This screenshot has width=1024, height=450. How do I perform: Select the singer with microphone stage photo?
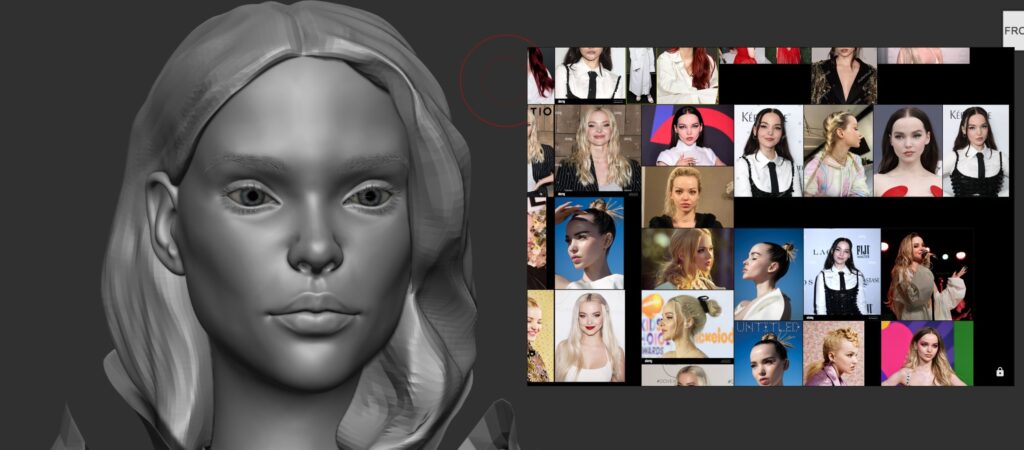point(926,274)
